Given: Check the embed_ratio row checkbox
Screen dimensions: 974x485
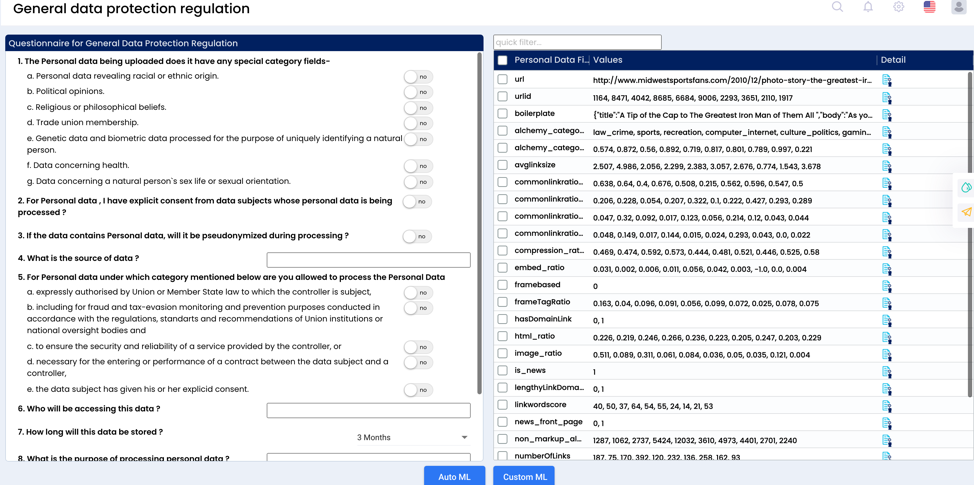Looking at the screenshot, I should click(x=503, y=268).
